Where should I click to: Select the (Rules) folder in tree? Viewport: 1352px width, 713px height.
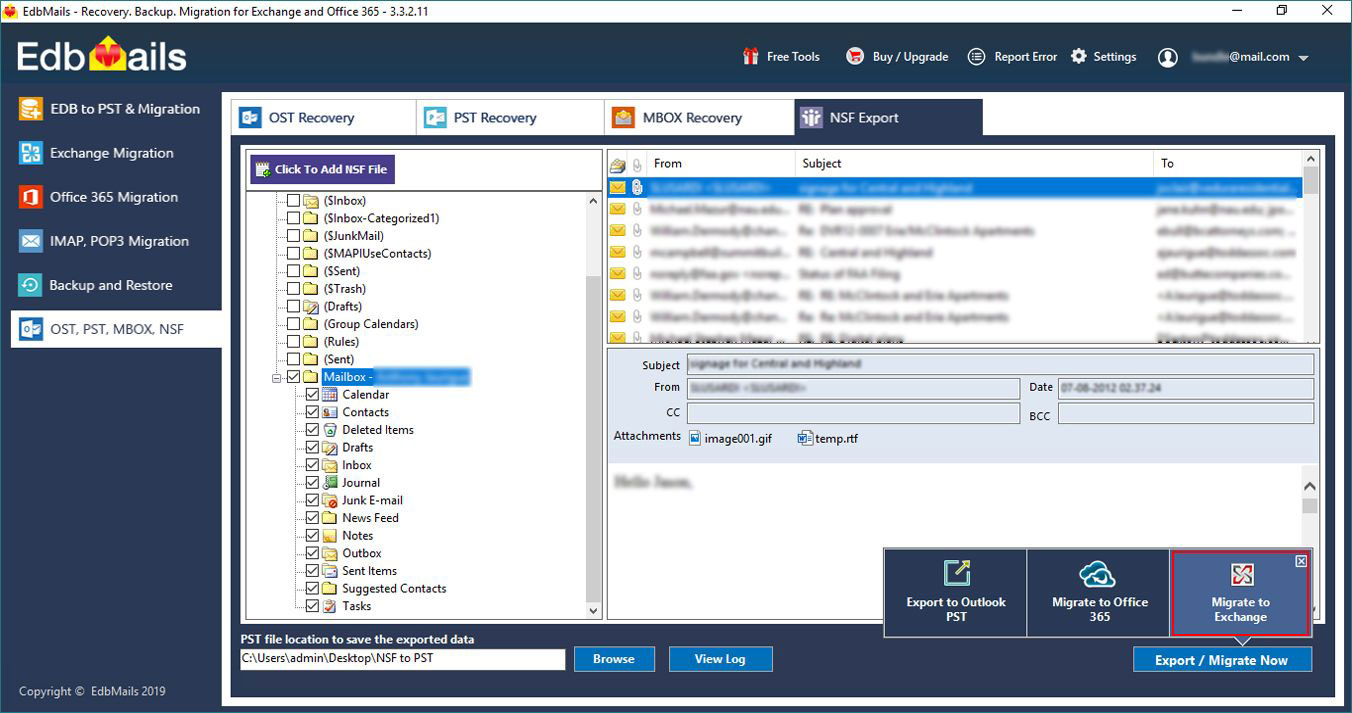click(x=341, y=342)
